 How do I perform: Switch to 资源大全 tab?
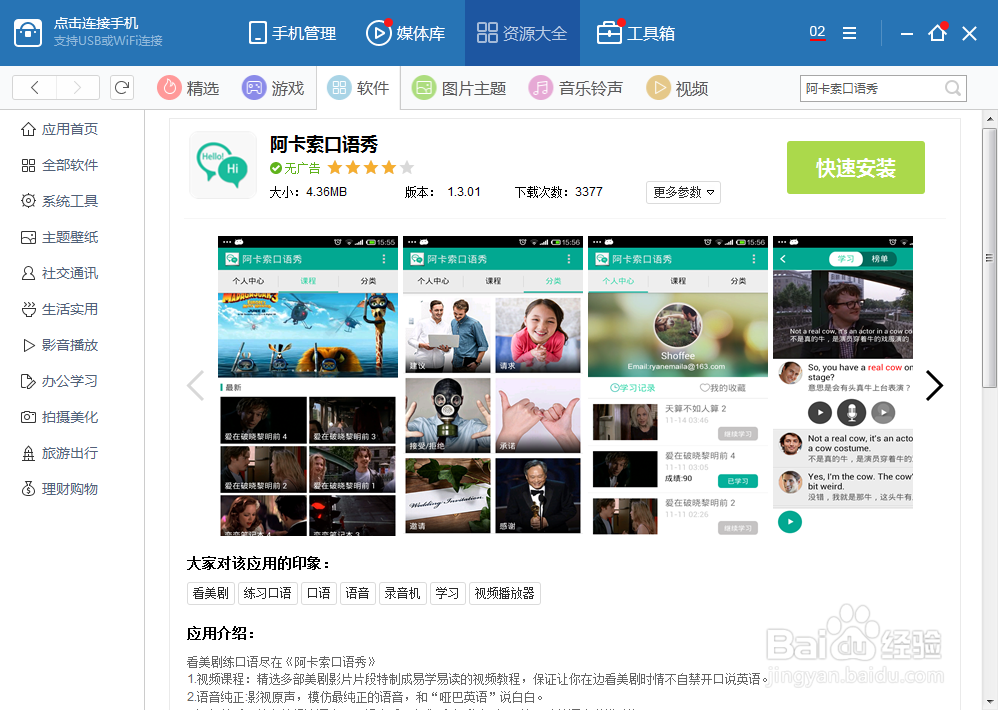click(x=522, y=33)
